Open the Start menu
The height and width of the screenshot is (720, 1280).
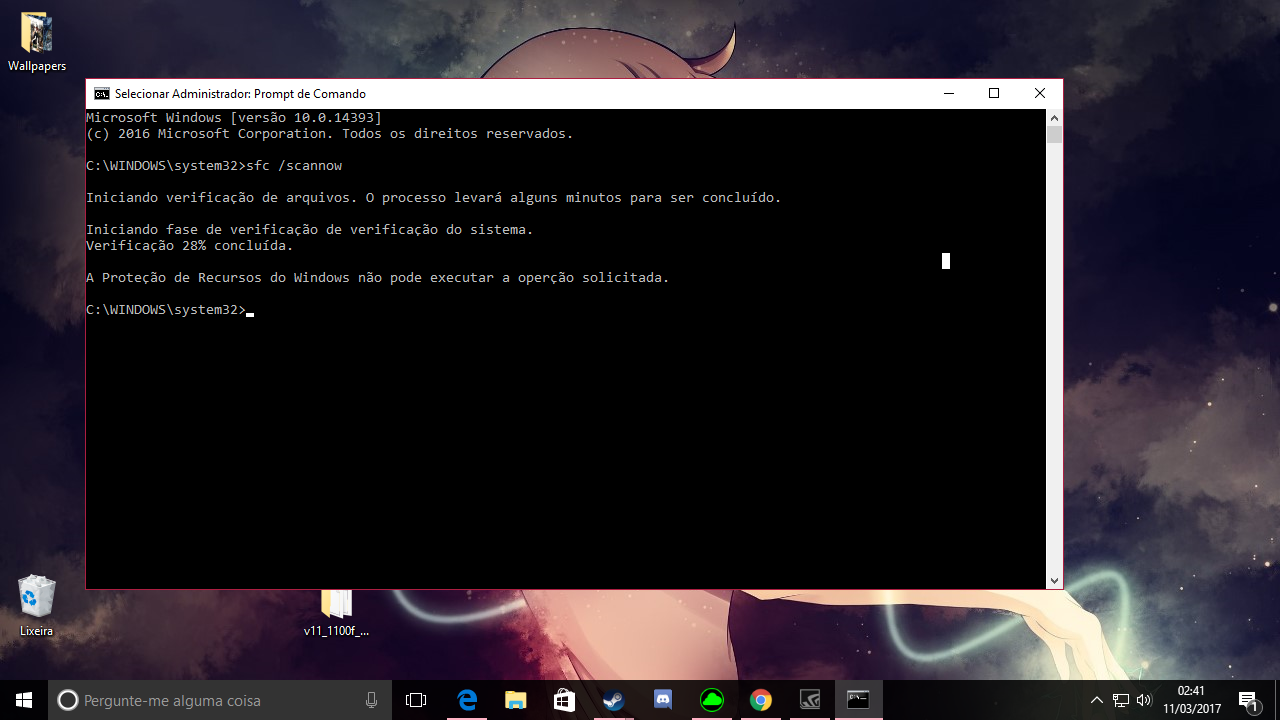[x=24, y=700]
